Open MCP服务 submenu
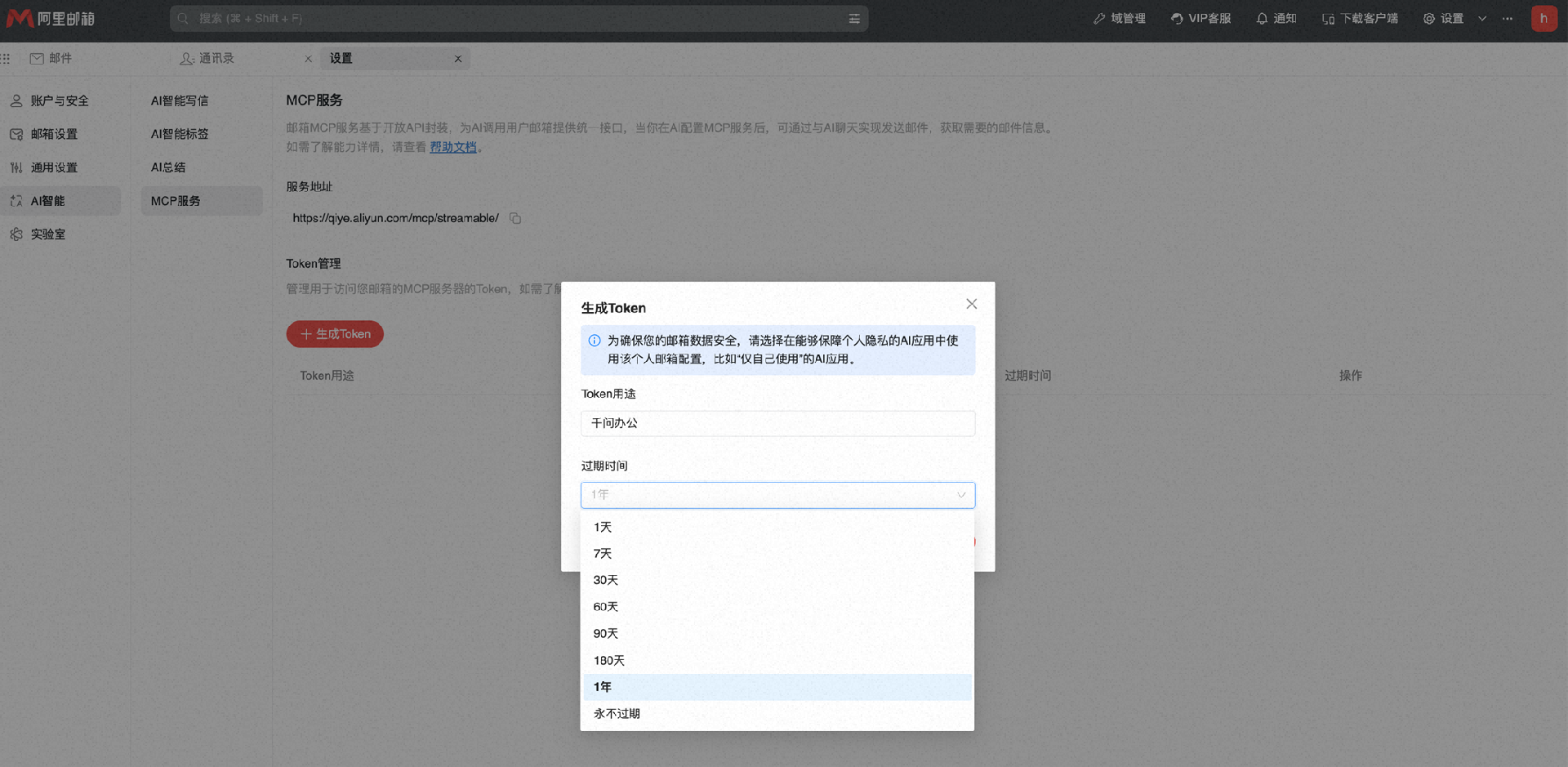This screenshot has height=767, width=1568. 202,201
